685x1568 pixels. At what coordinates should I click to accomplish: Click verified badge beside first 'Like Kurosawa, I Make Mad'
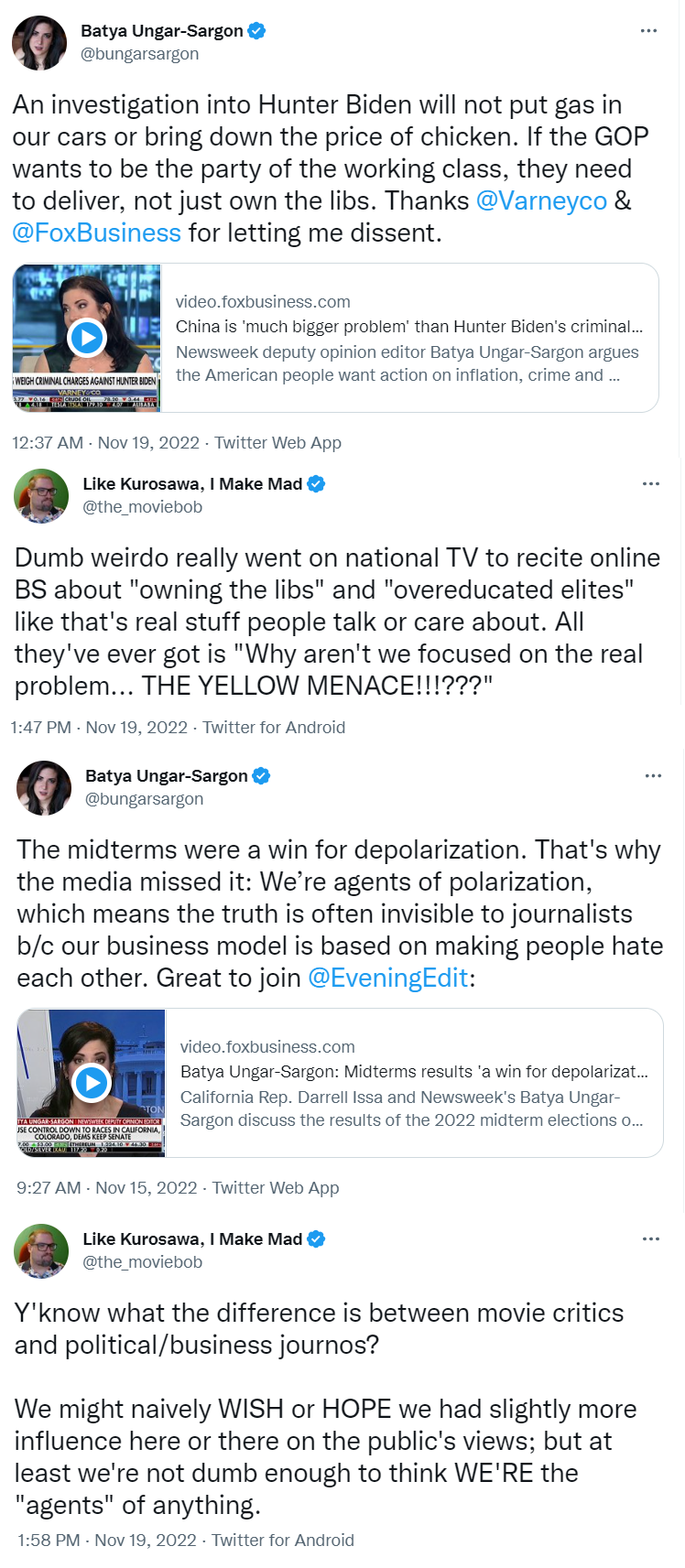click(316, 483)
